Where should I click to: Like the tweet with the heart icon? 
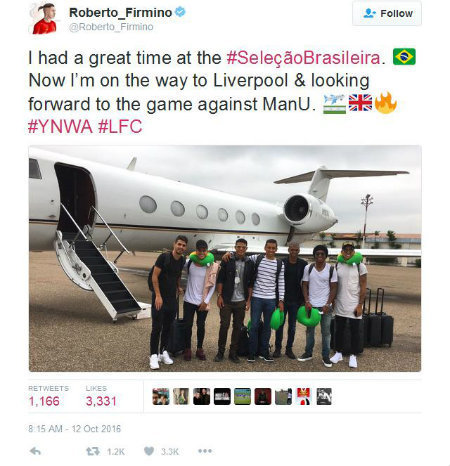coord(149,451)
